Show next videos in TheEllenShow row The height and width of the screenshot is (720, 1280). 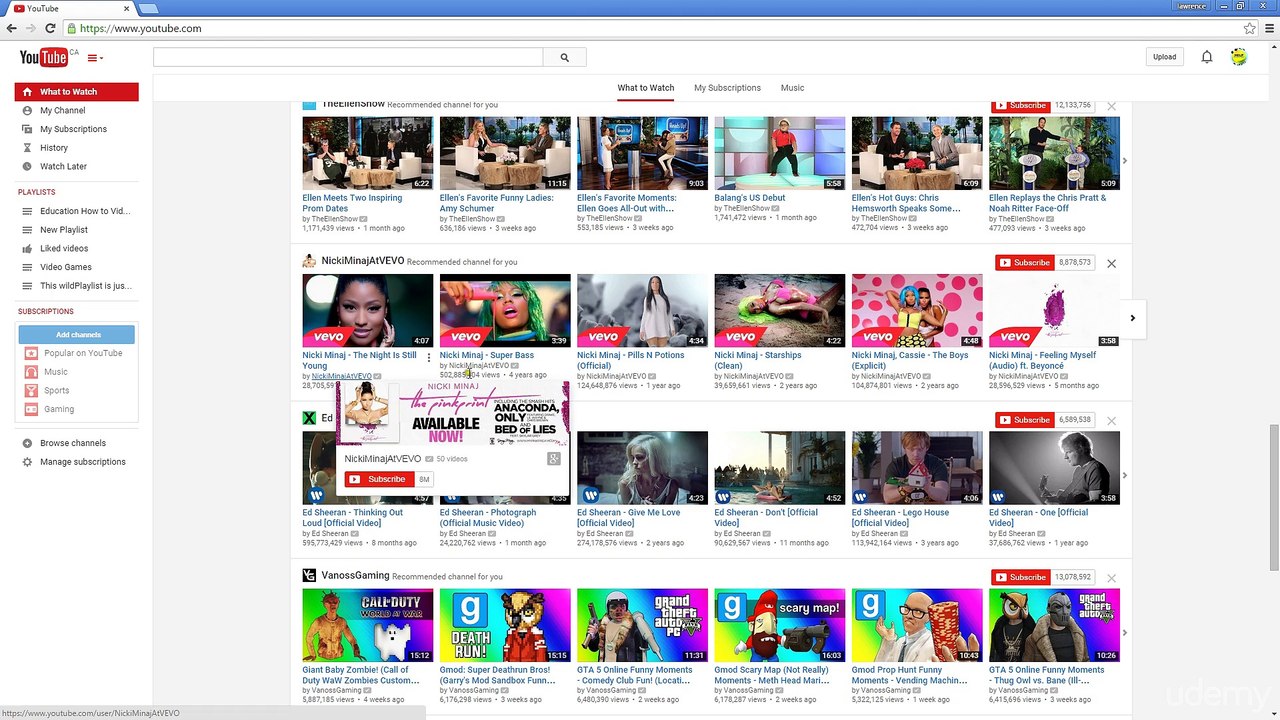pos(1125,160)
